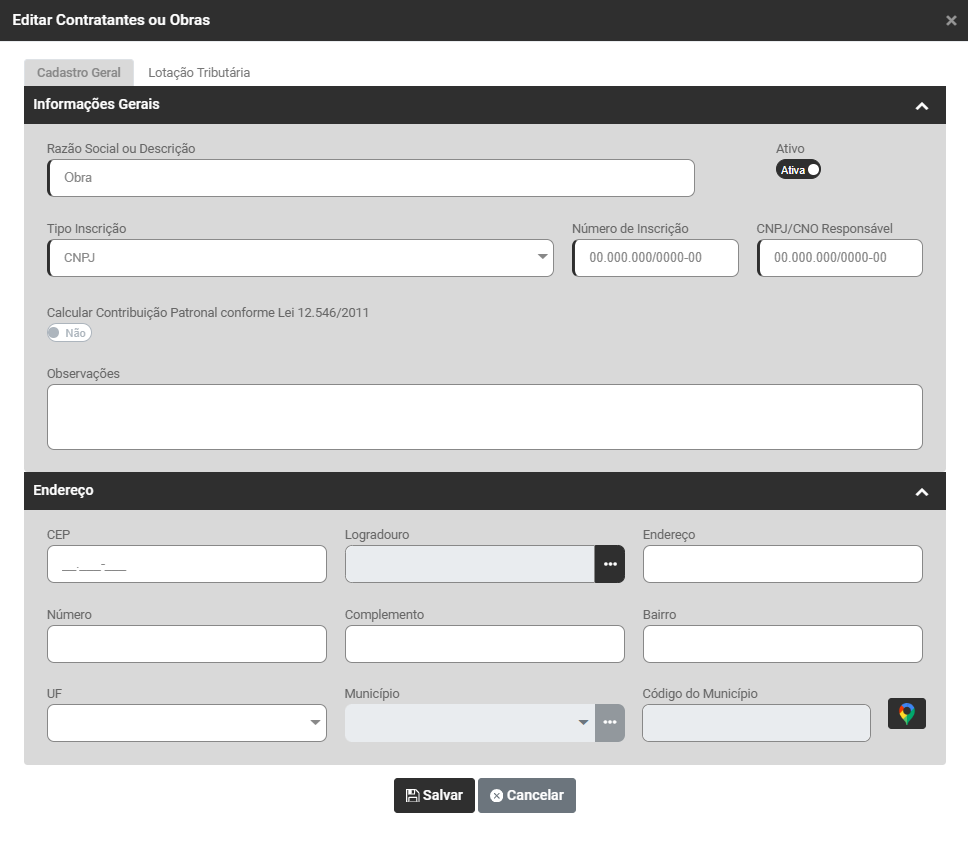The width and height of the screenshot is (968, 843).
Task: Click the Google Maps location pin icon
Action: click(906, 714)
